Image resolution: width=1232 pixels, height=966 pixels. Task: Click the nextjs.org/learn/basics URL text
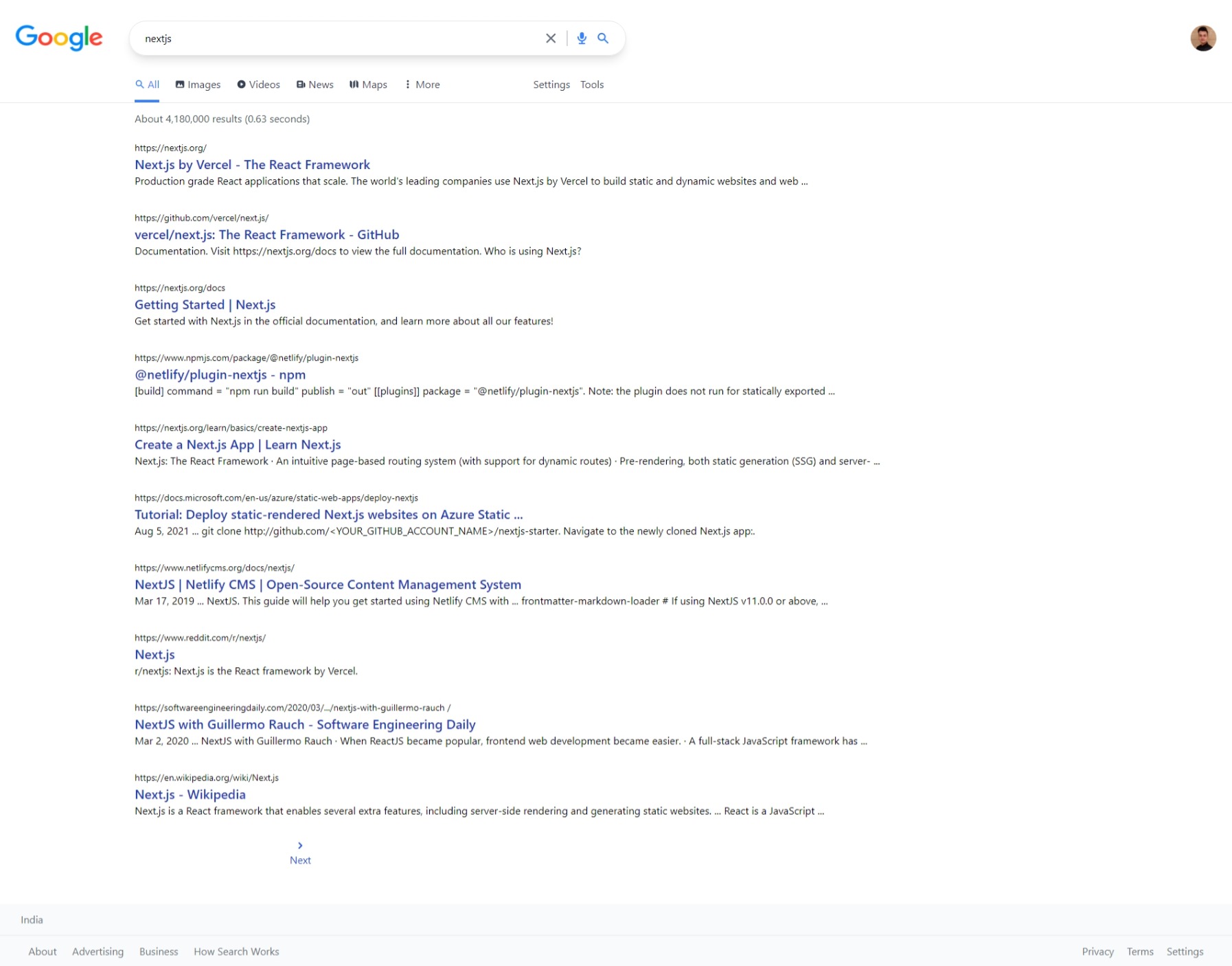pos(231,428)
